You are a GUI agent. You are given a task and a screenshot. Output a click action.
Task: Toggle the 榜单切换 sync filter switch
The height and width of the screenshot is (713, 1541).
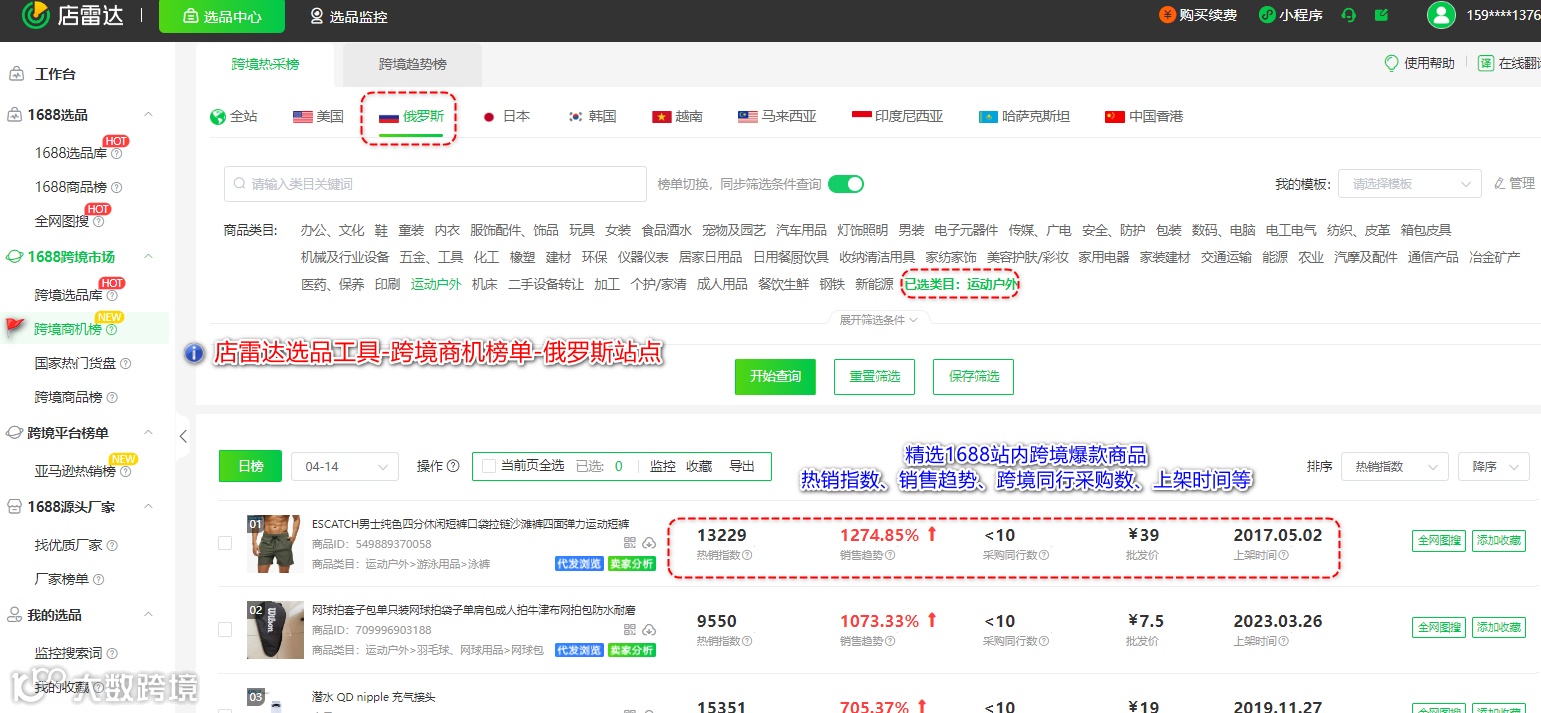coord(846,184)
